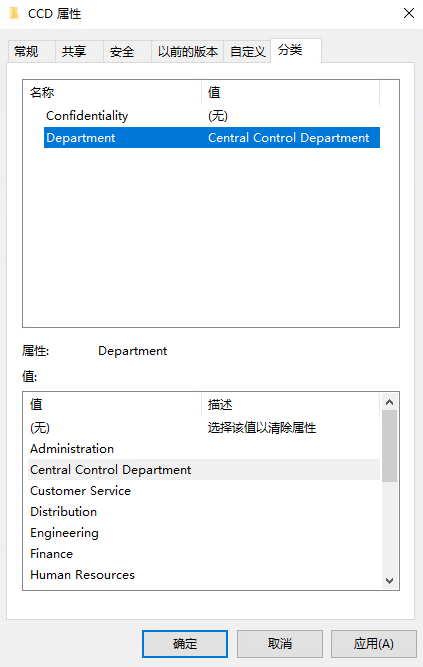
Task: Choose Distribution in the value list
Action: pos(204,512)
